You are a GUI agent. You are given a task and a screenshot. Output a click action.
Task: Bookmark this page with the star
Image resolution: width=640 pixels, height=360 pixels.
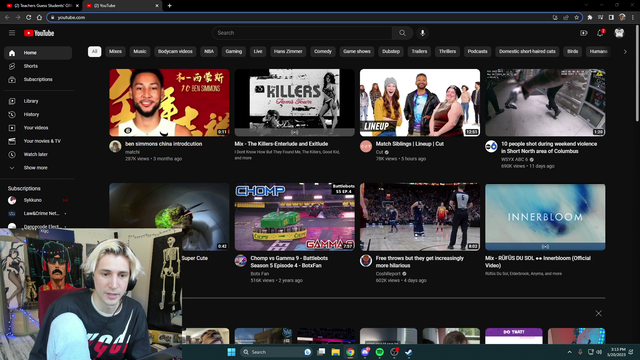coord(576,18)
